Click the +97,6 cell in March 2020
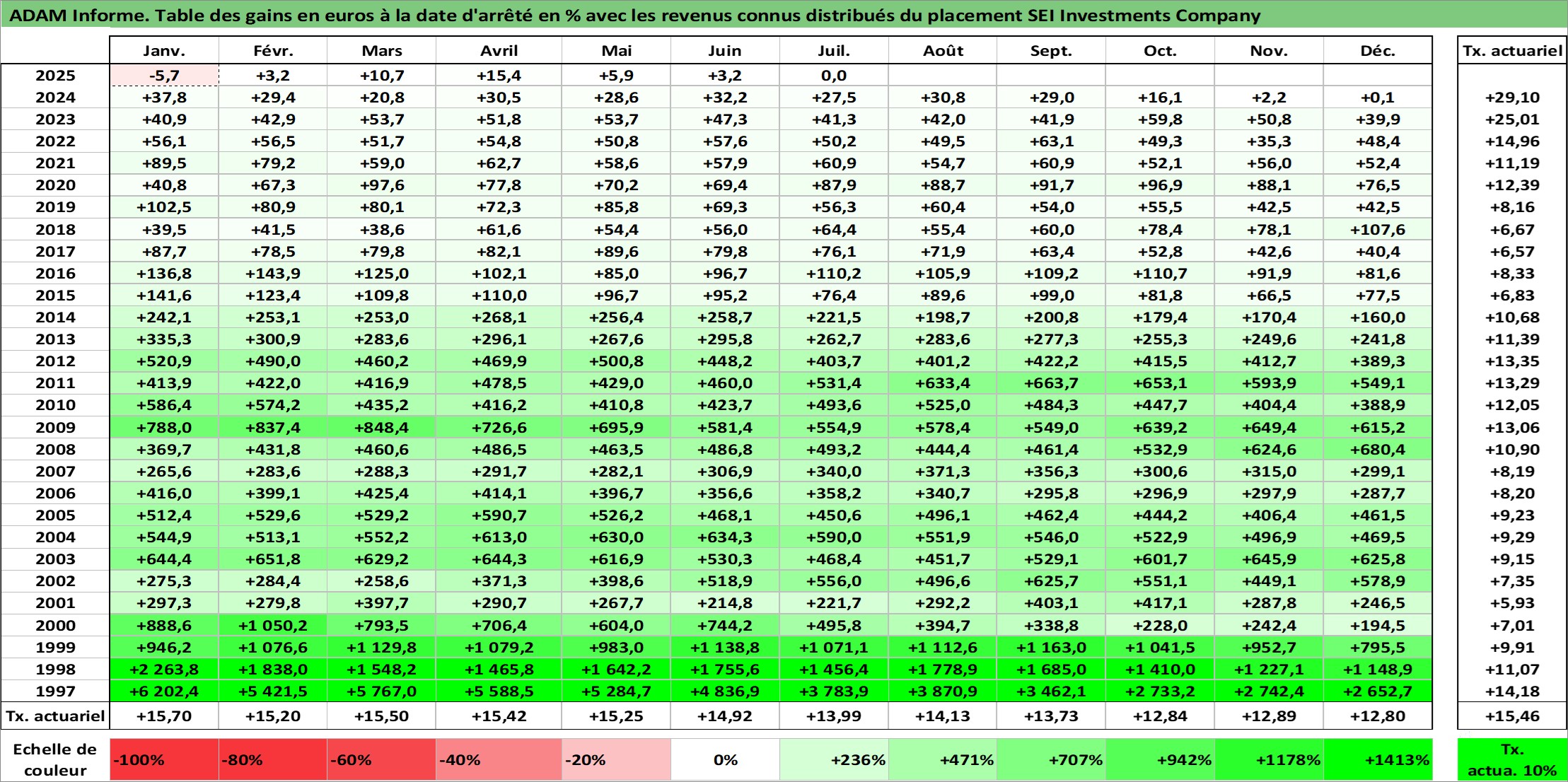Screen dimensions: 1568x782 point(382,185)
